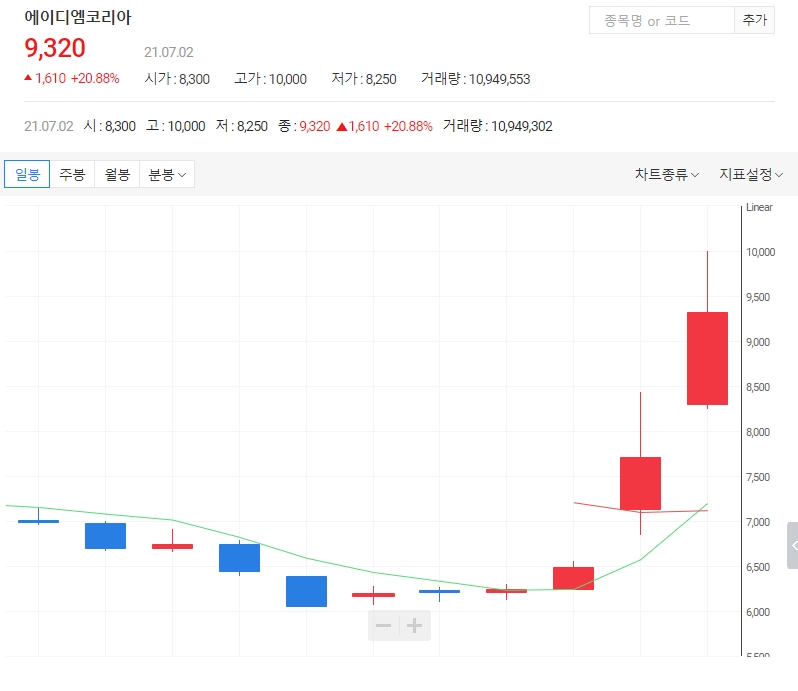
Task: Click the 종: 9,320 close value in data row
Action: (x=304, y=126)
